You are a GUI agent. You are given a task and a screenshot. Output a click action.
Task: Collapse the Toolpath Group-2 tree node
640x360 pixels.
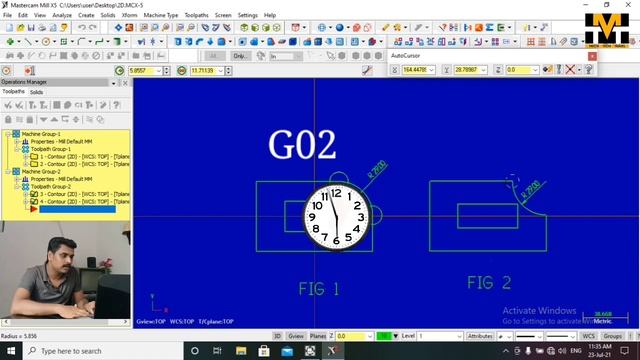[17, 187]
